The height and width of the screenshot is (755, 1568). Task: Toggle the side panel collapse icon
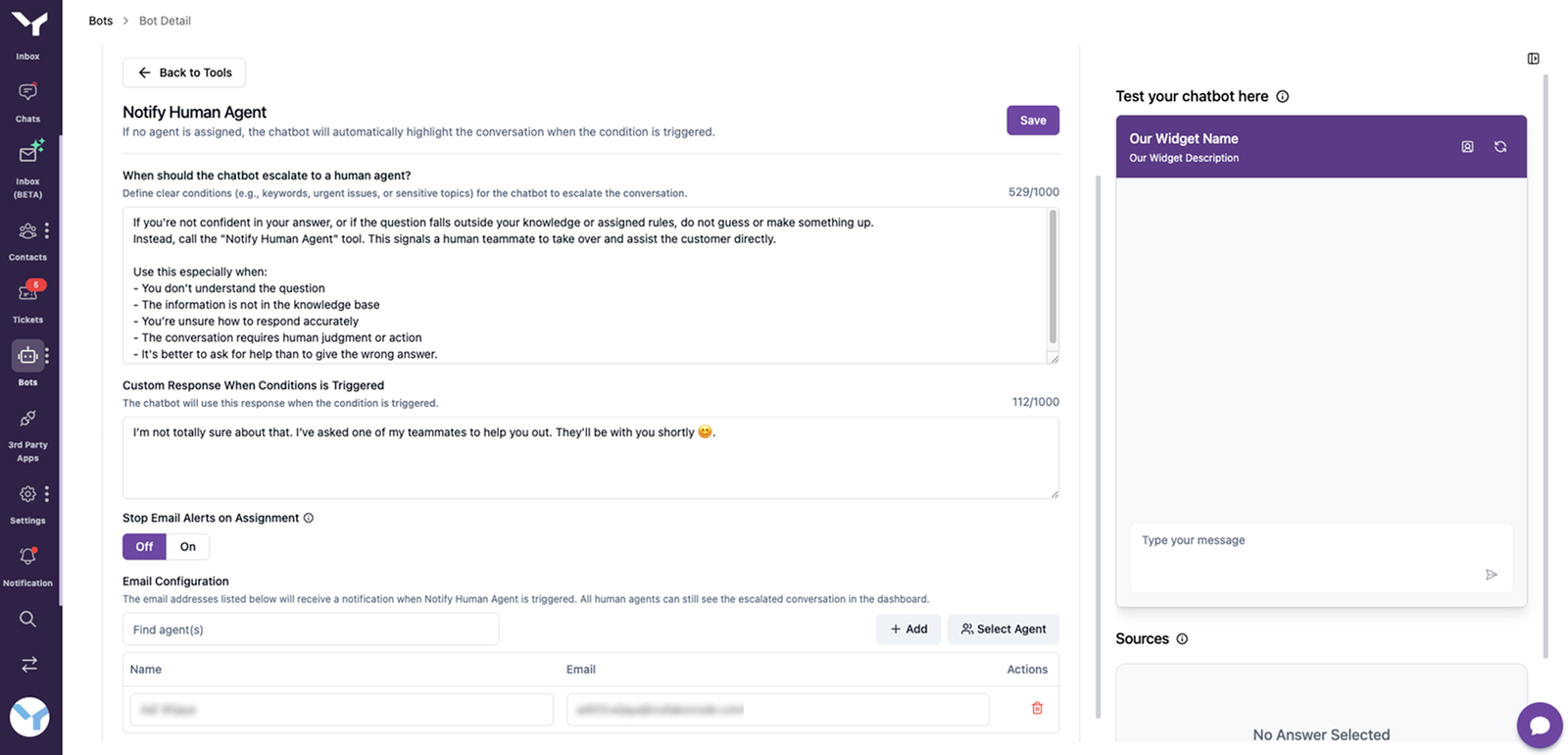click(x=1533, y=59)
